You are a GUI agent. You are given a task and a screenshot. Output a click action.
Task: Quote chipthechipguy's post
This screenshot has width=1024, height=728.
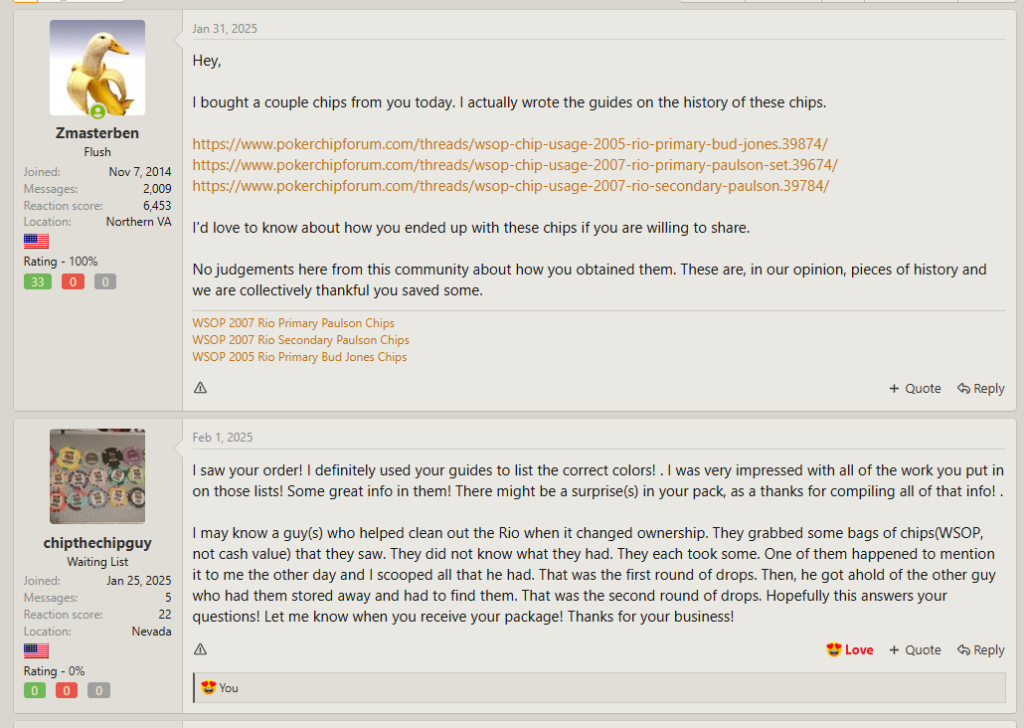coord(915,650)
